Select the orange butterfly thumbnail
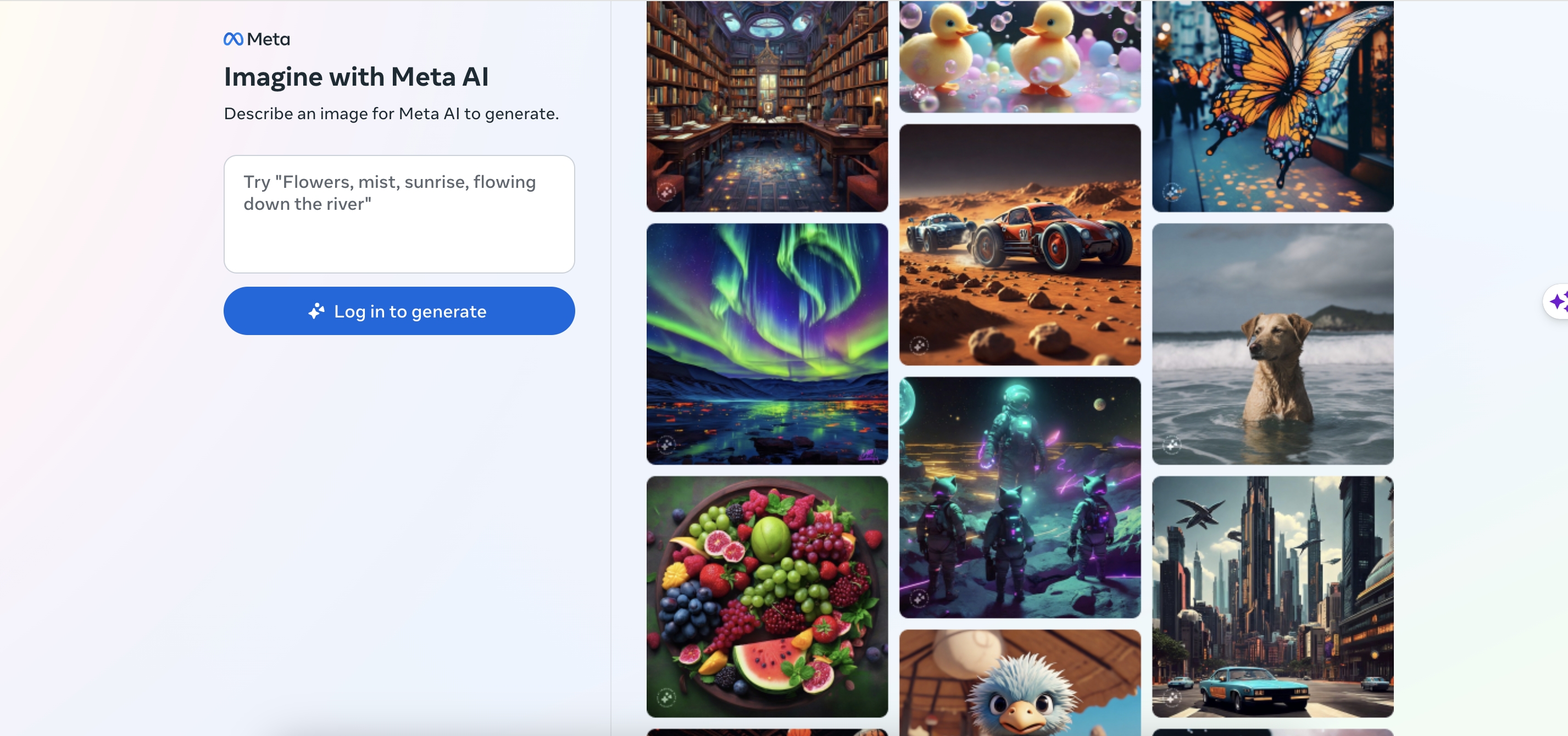Viewport: 1568px width, 736px height. (x=1273, y=106)
